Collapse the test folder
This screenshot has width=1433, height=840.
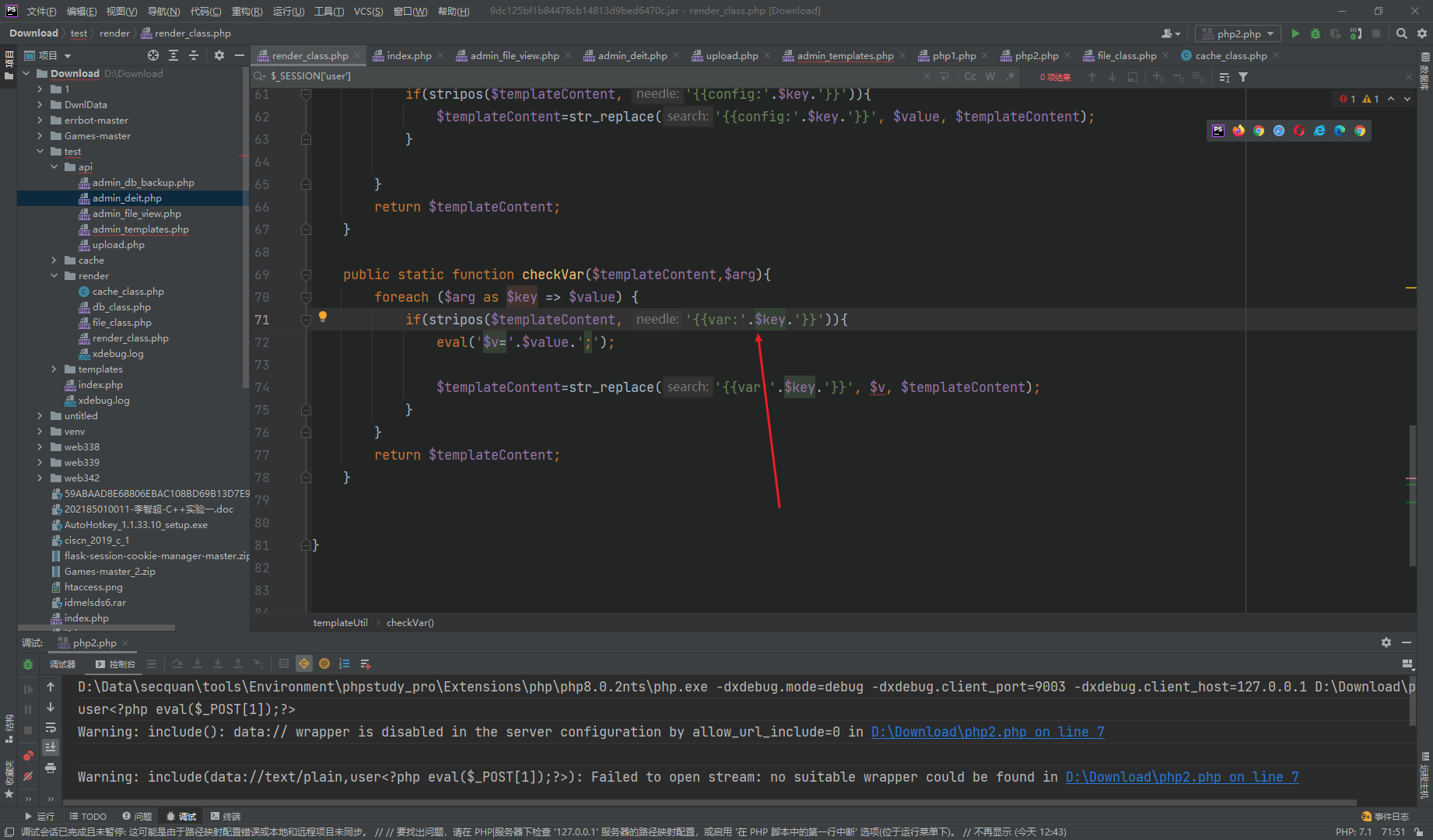coord(40,152)
